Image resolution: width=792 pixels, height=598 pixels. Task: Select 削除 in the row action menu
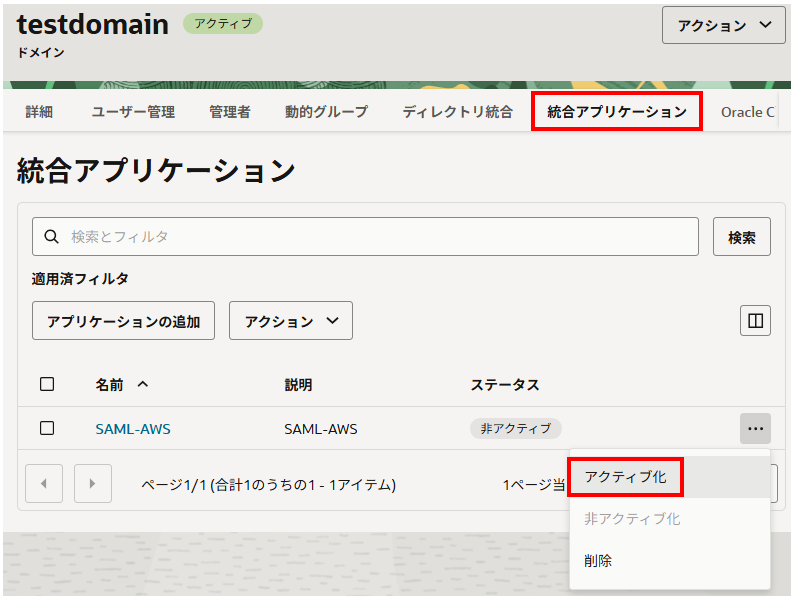click(598, 561)
